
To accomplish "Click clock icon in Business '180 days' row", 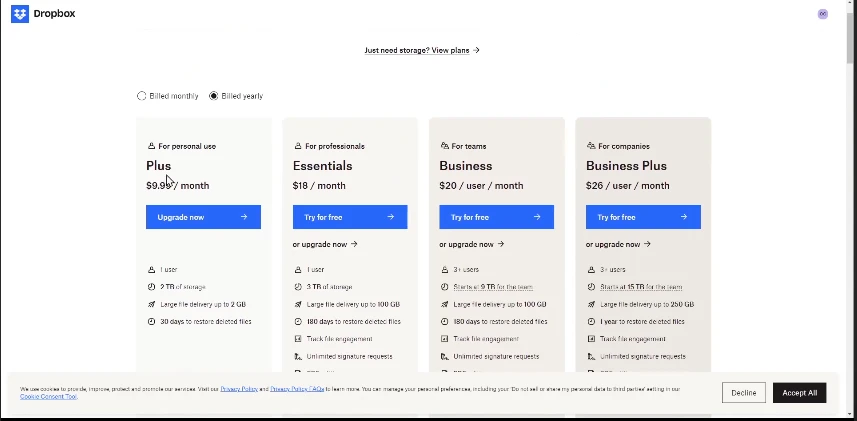I will (x=445, y=321).
